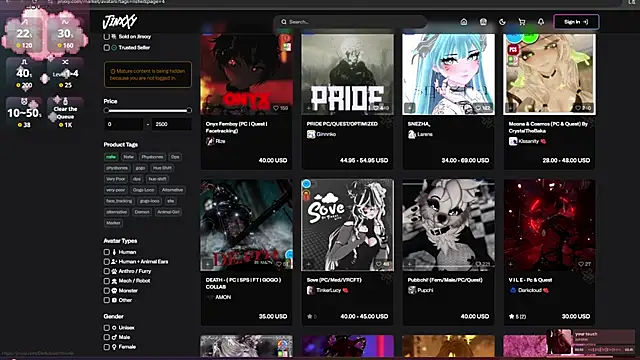Image resolution: width=640 pixels, height=360 pixels.
Task: Add Sove avatar with plus icon
Action: click(309, 264)
